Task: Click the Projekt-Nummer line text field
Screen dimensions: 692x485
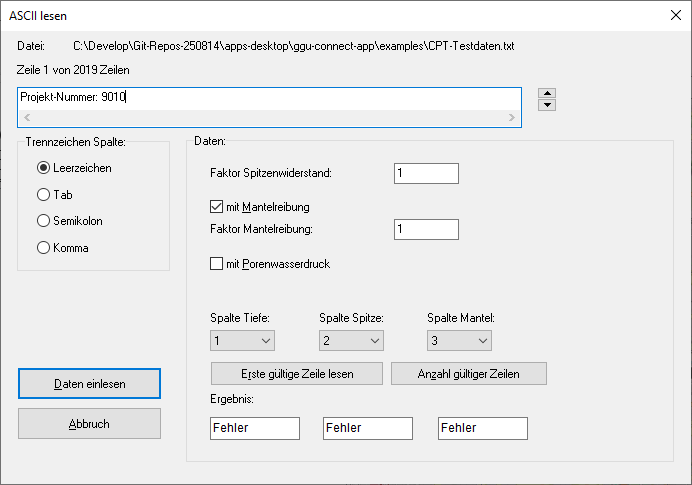Action: [269, 98]
